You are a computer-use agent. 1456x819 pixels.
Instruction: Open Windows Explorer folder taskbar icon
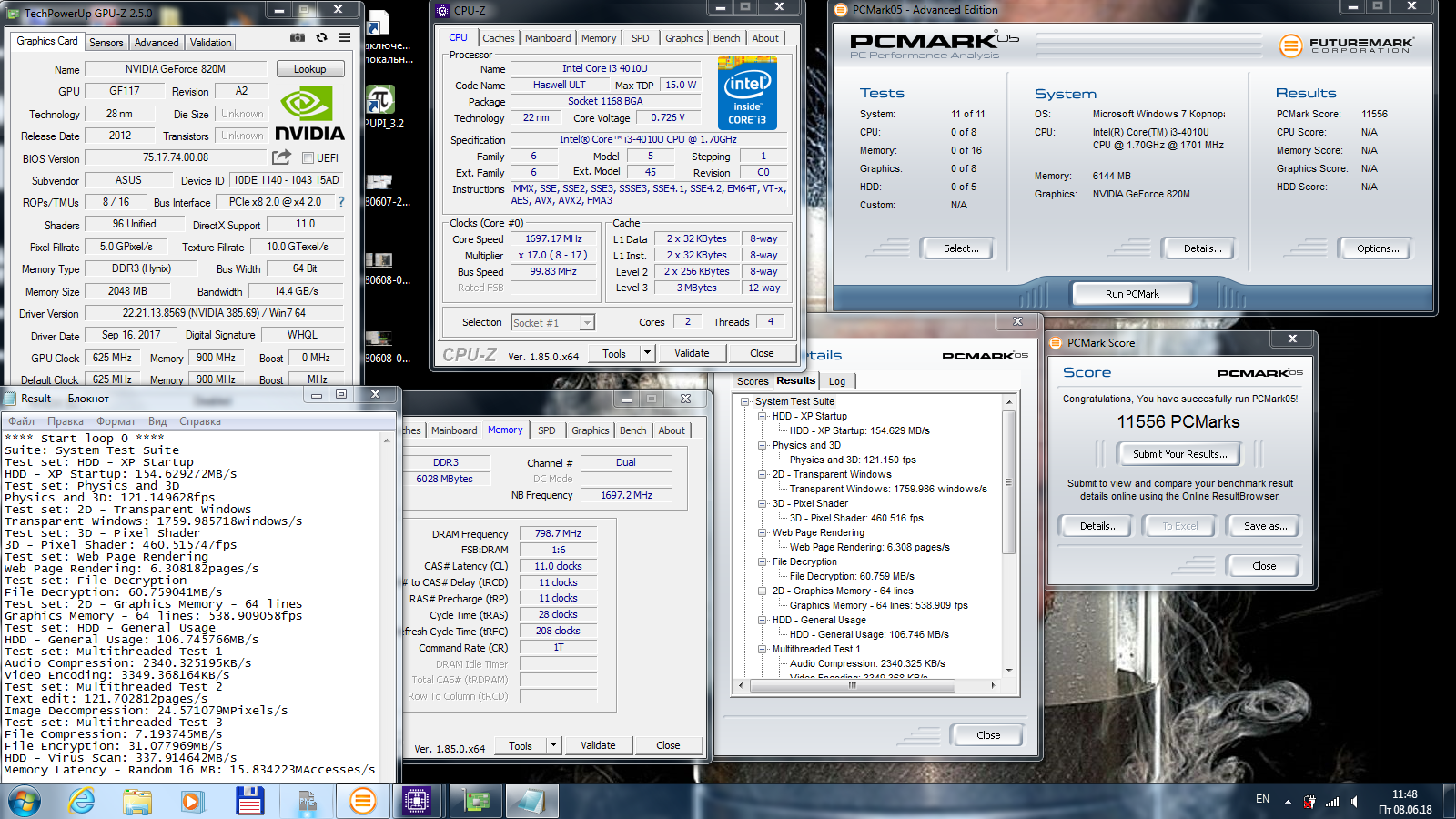pos(137,802)
